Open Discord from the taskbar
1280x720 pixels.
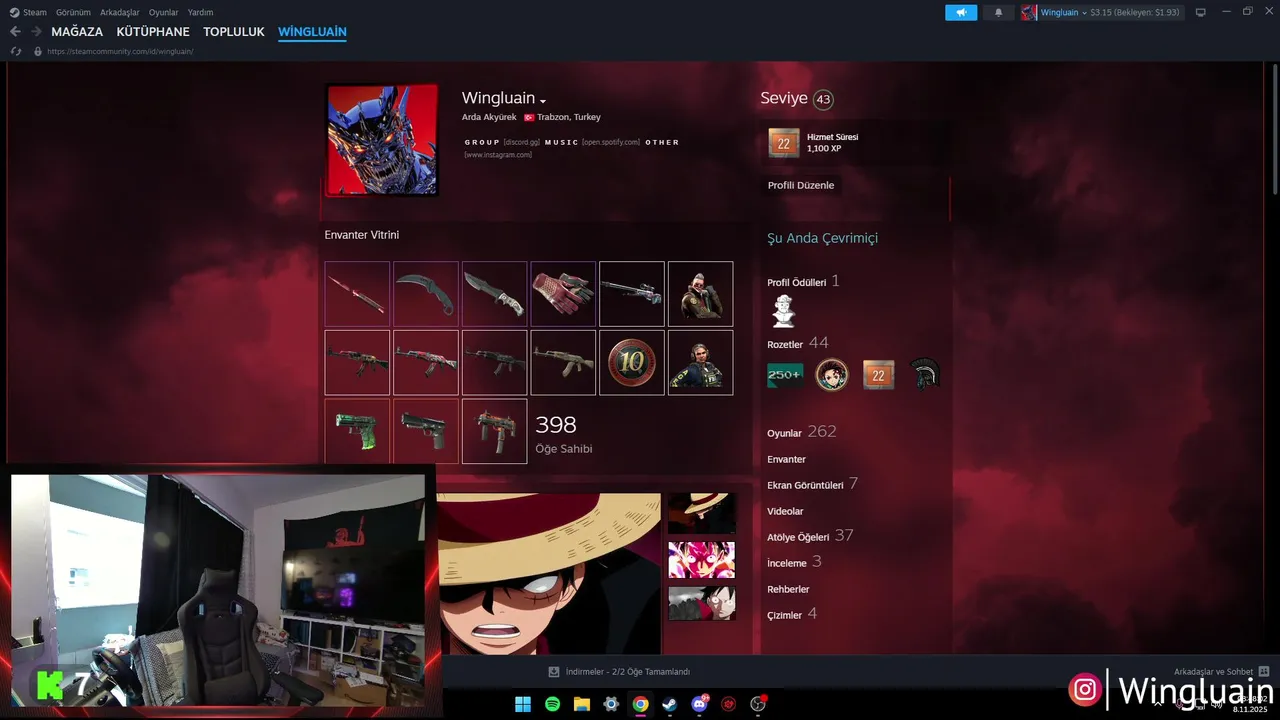pyautogui.click(x=700, y=704)
